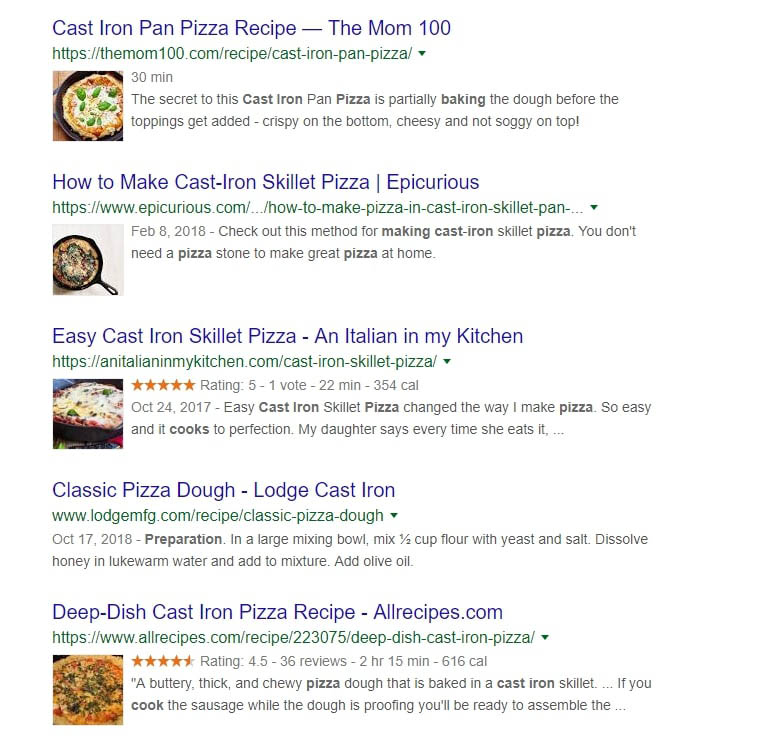The image size is (763, 747).
Task: Expand dropdown arrow beside anitalianinmykitchen.com URL
Action: click(x=447, y=362)
